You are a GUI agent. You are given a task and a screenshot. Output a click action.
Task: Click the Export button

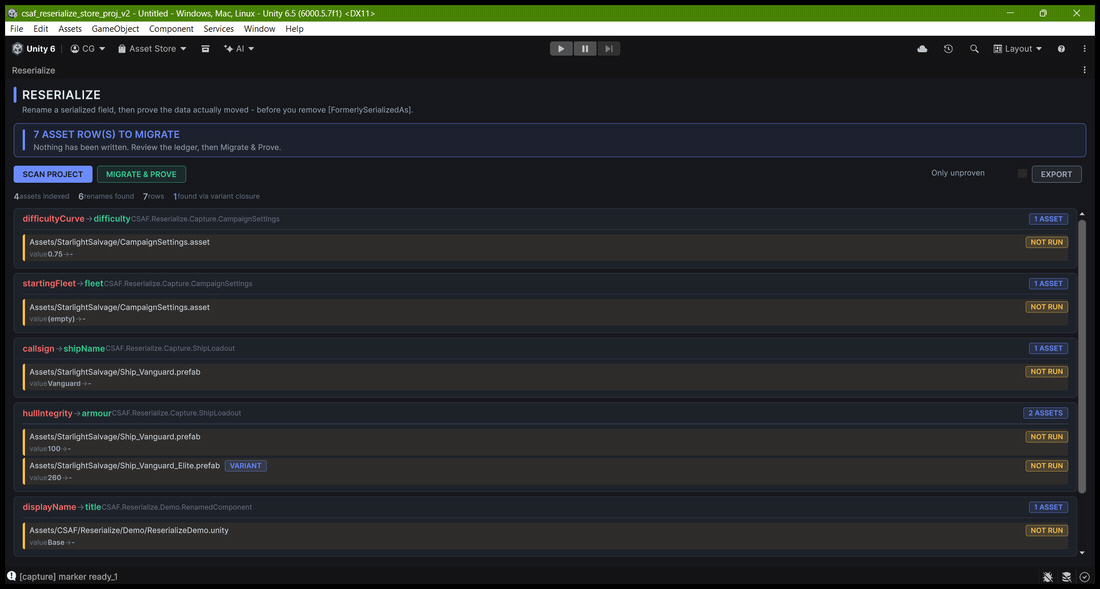(1057, 174)
